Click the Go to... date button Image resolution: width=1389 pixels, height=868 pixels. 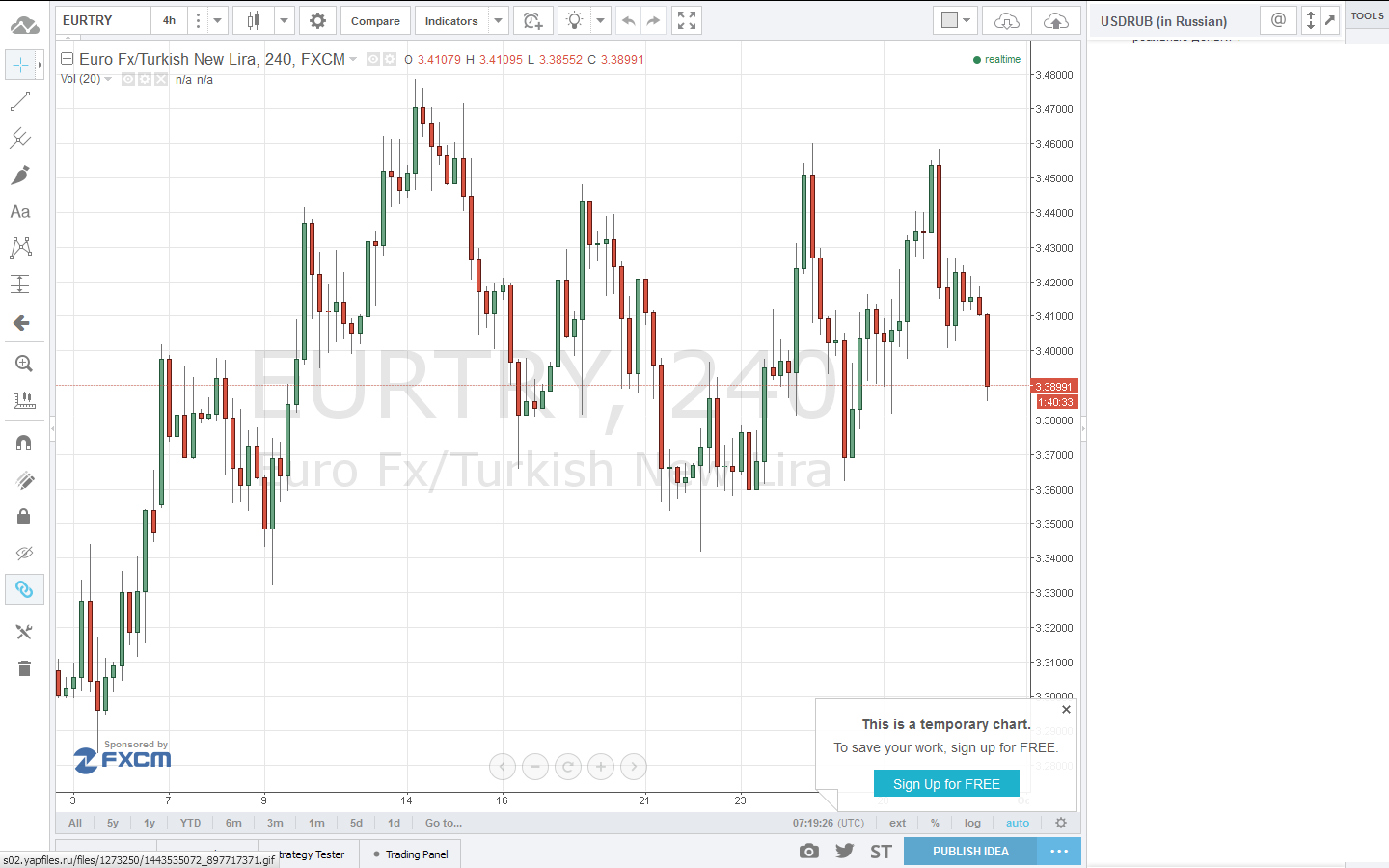[x=444, y=823]
